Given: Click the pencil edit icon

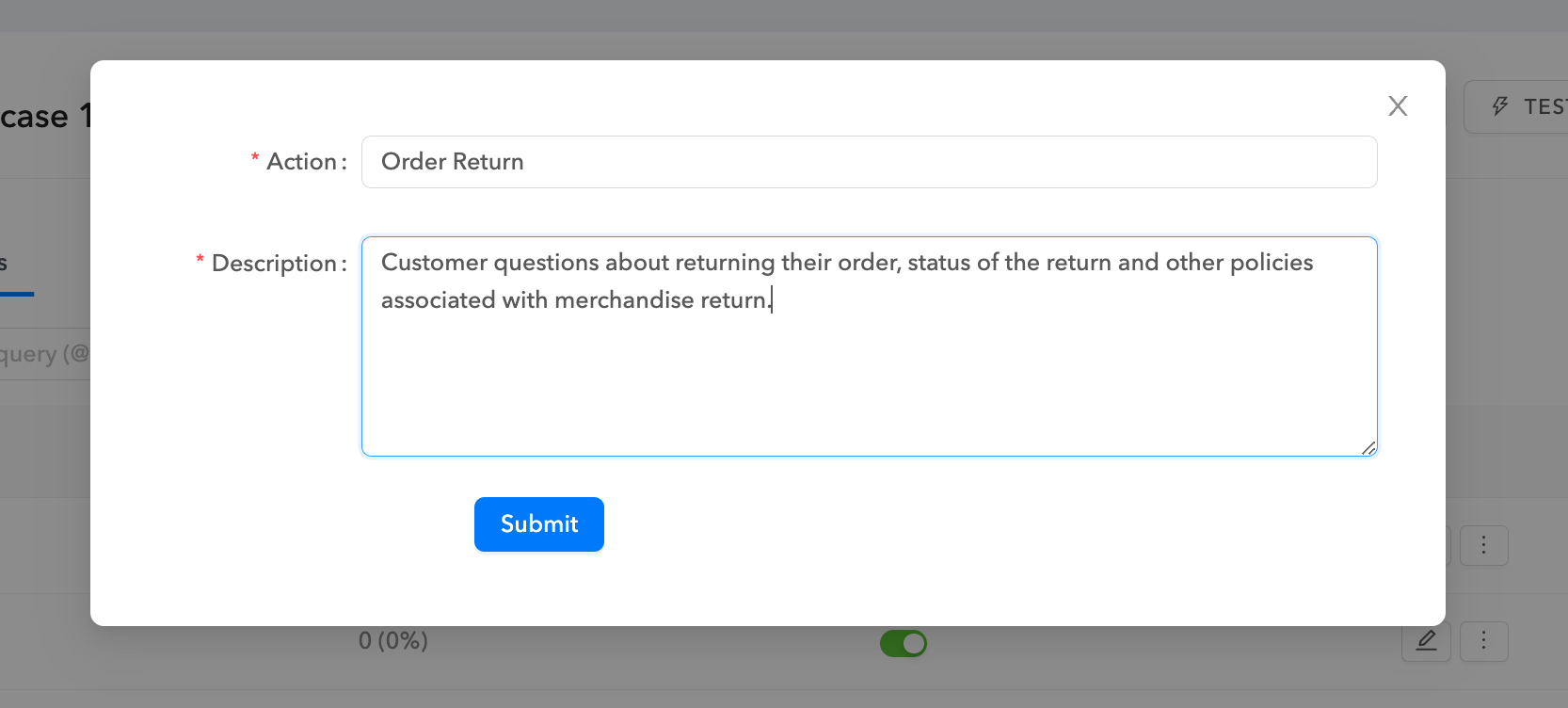Looking at the screenshot, I should 1426,641.
